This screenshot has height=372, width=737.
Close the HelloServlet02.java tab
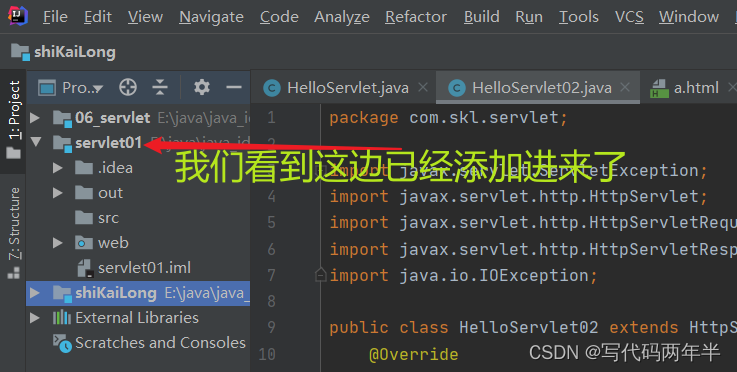click(x=625, y=87)
